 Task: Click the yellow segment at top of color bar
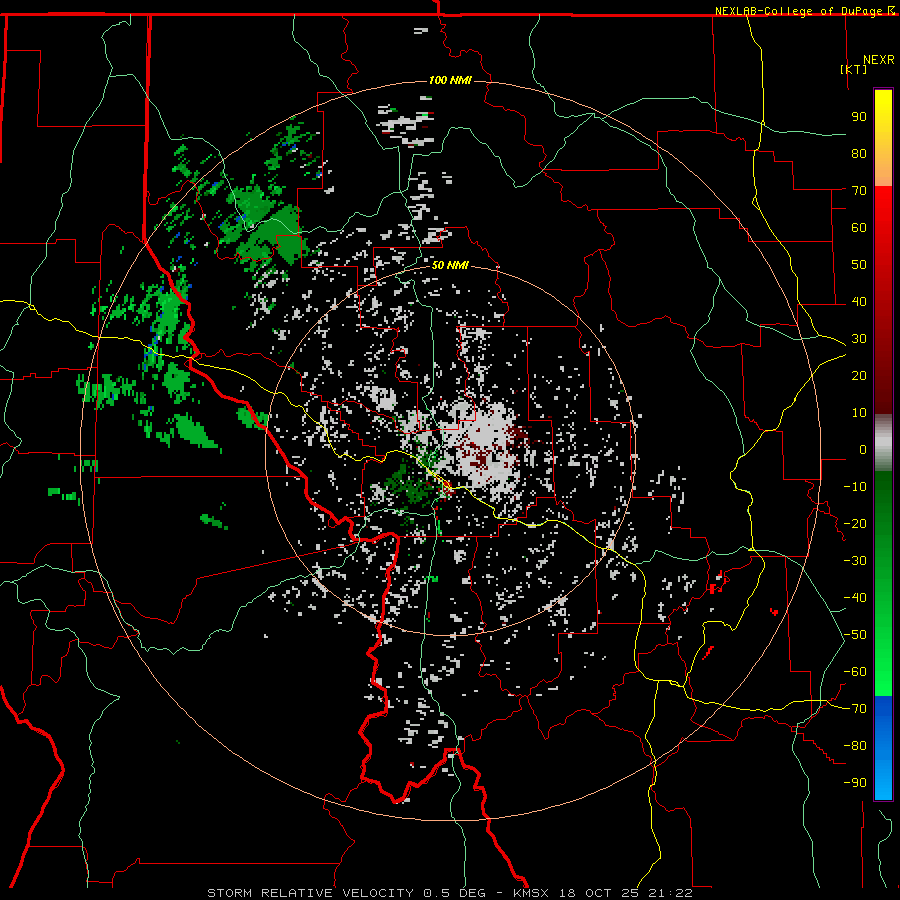pos(883,112)
